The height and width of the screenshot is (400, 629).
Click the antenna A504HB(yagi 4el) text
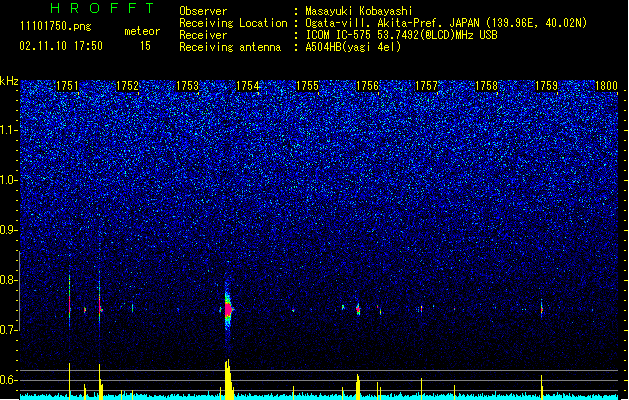(x=353, y=47)
